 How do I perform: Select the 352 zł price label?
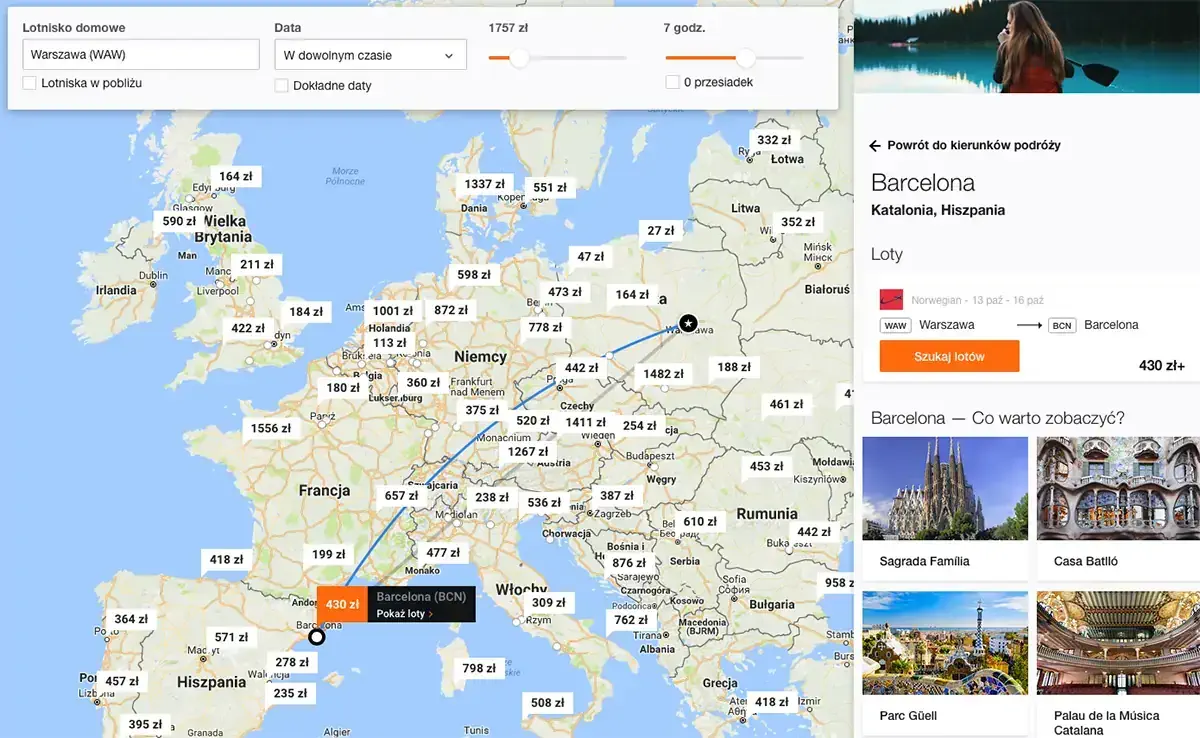798,223
